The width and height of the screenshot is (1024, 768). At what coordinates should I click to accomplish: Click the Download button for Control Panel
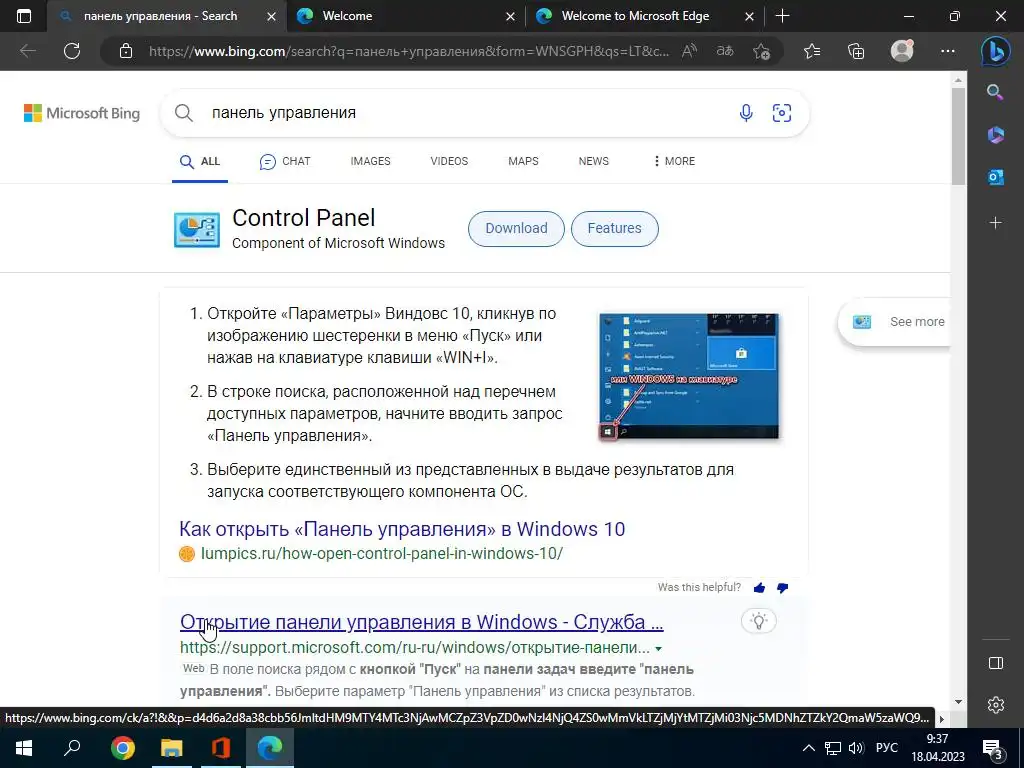pos(516,229)
